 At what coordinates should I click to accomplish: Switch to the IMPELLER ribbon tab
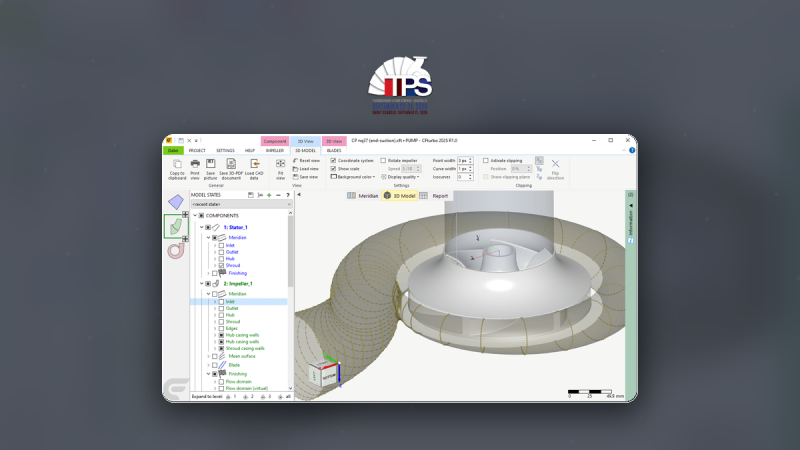point(274,151)
